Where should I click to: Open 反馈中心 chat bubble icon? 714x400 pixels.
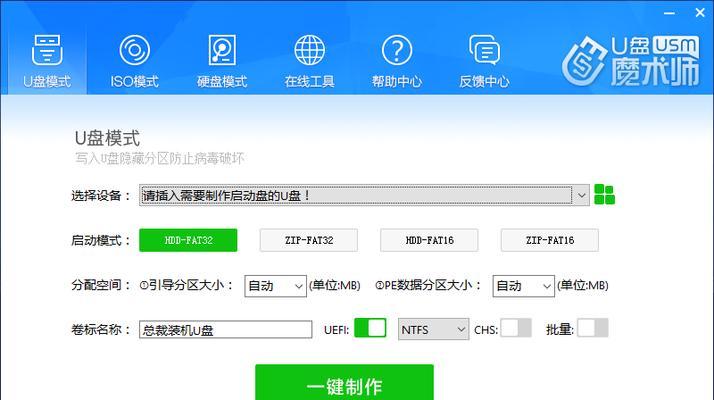(x=484, y=50)
